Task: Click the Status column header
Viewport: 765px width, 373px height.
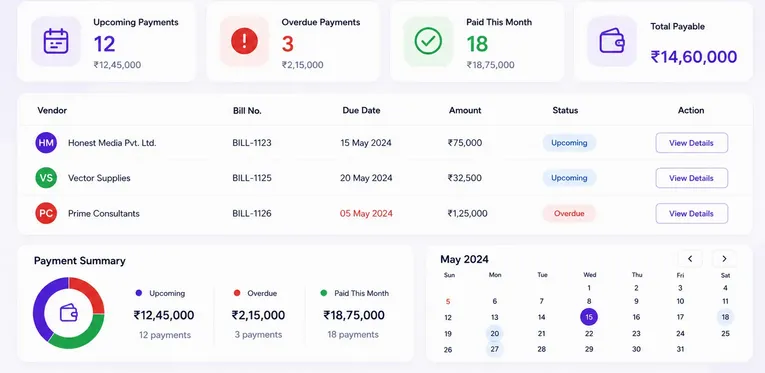Action: [x=565, y=110]
